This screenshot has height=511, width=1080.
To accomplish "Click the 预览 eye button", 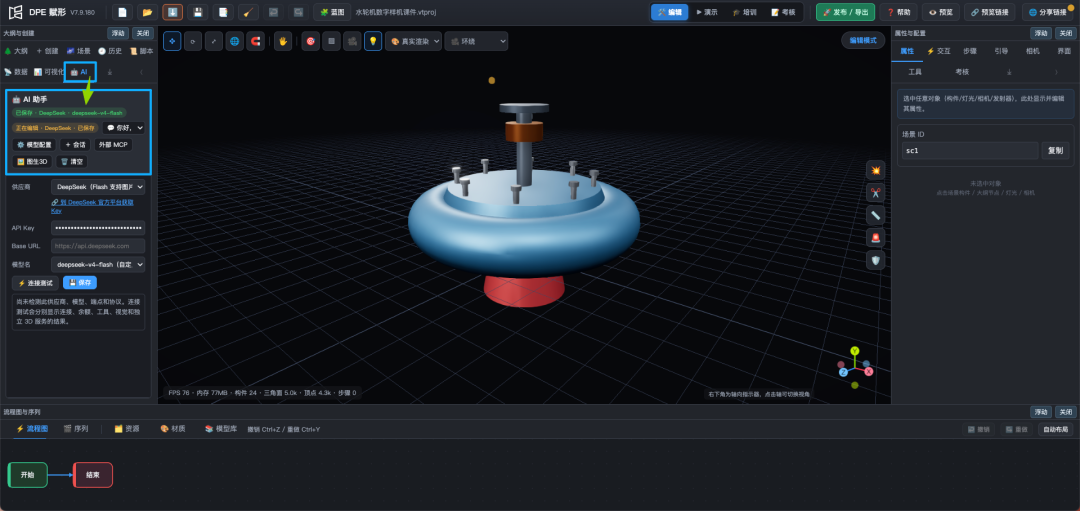I will coord(940,12).
